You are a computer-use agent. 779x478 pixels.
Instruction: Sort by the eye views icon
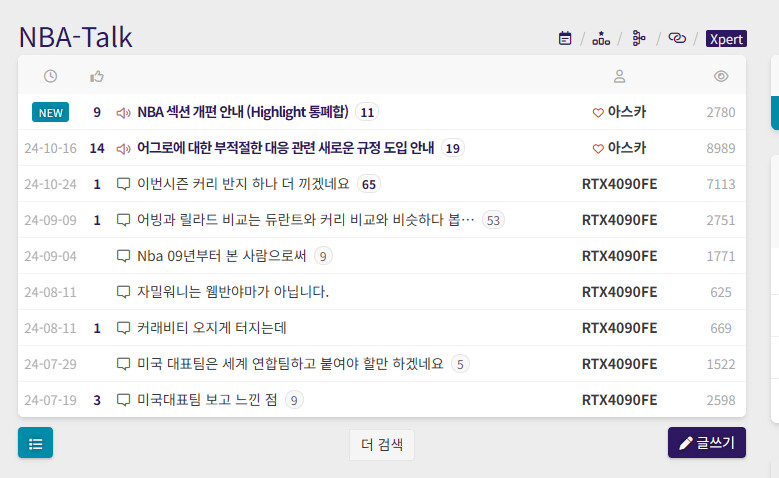[x=721, y=76]
